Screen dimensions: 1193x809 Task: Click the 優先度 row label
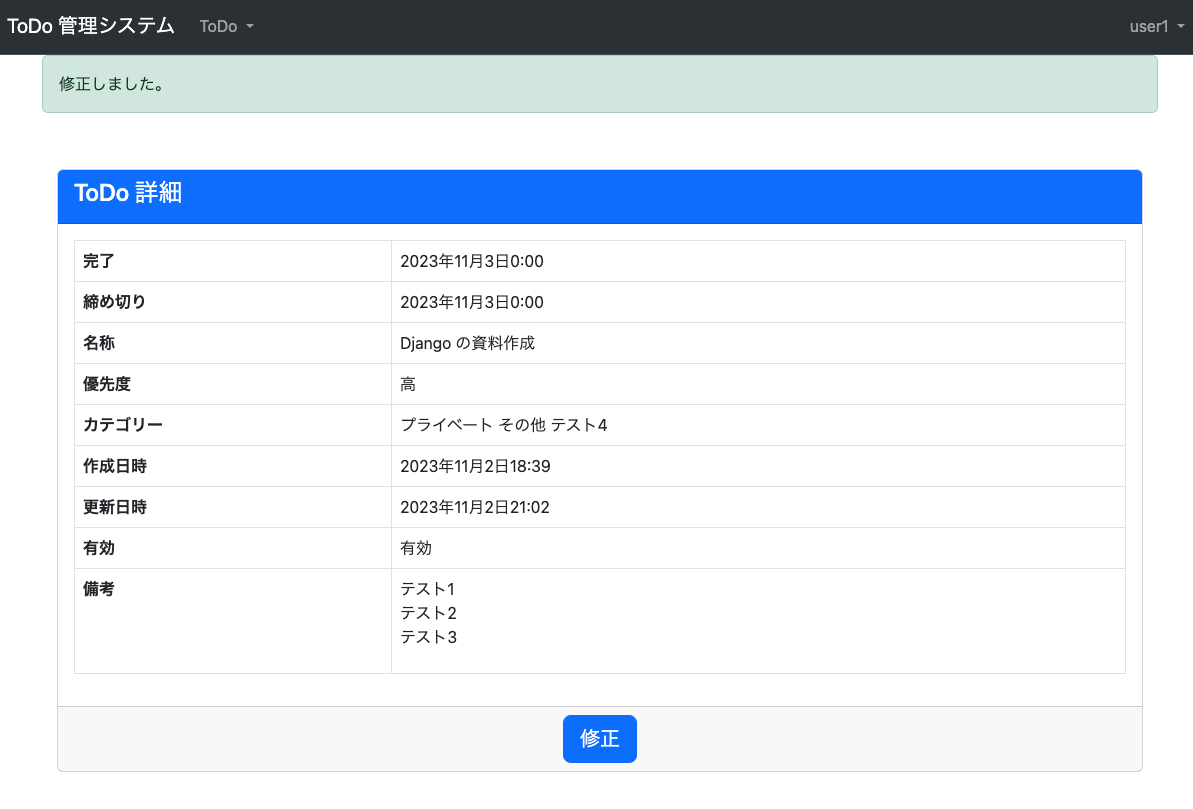tap(107, 384)
